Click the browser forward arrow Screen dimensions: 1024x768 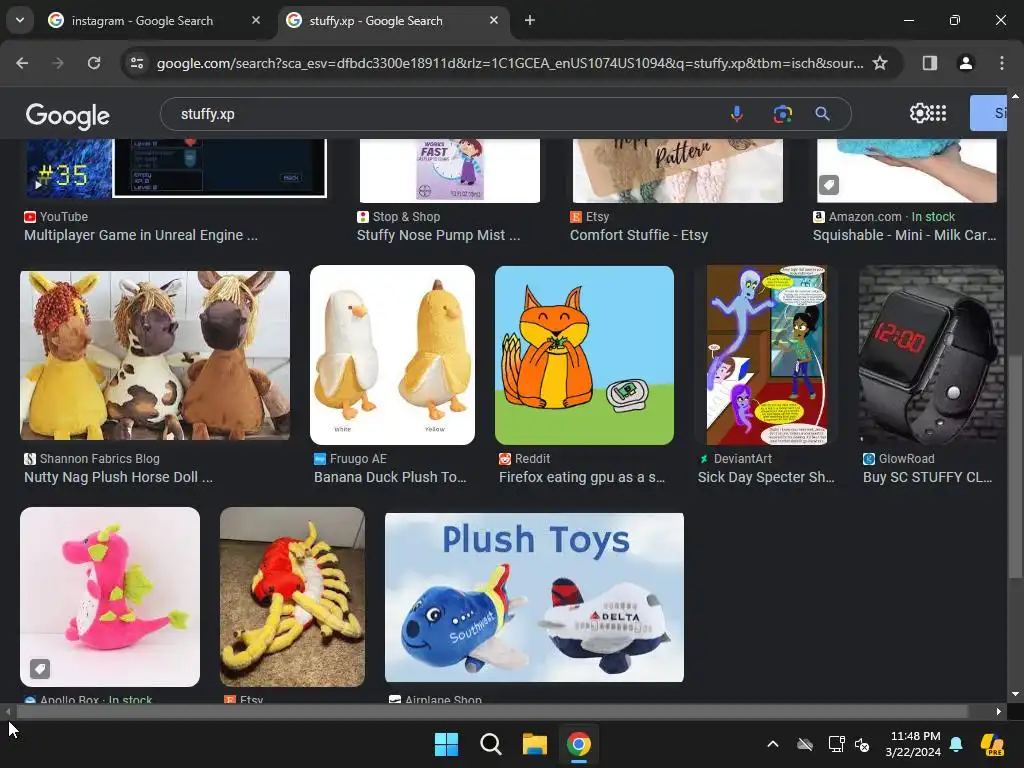58,63
